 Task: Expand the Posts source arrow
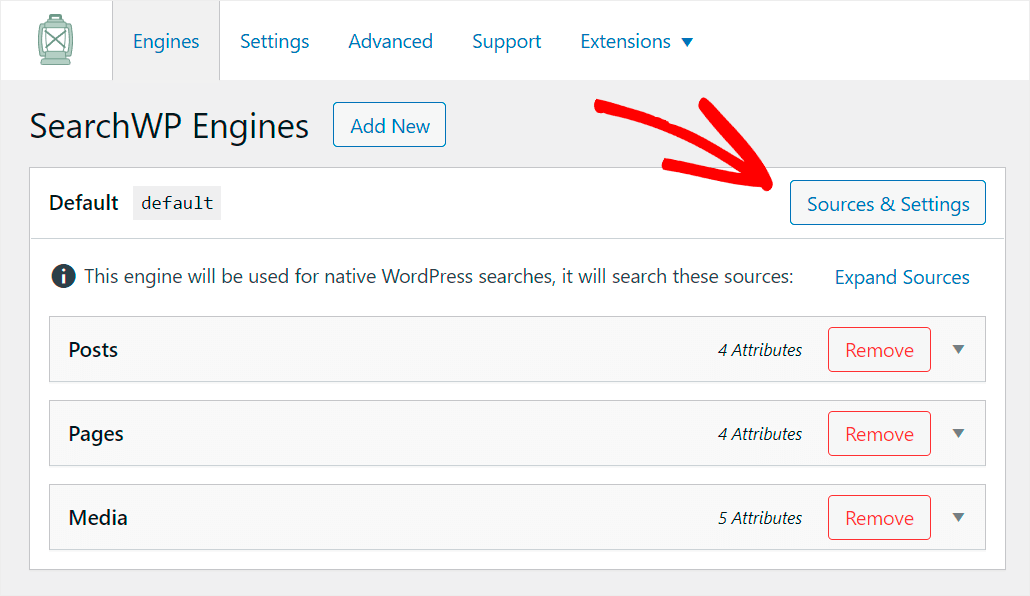(958, 350)
